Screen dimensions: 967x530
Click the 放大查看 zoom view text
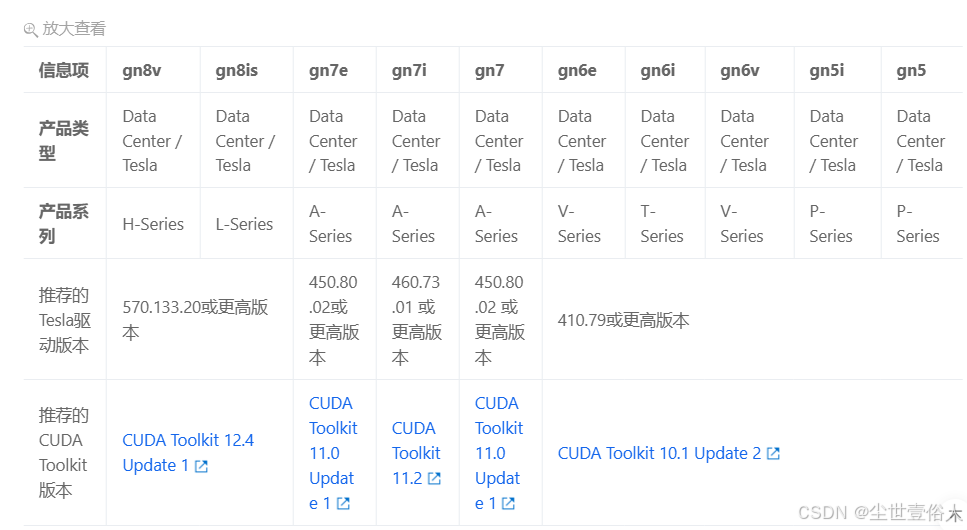[74, 29]
